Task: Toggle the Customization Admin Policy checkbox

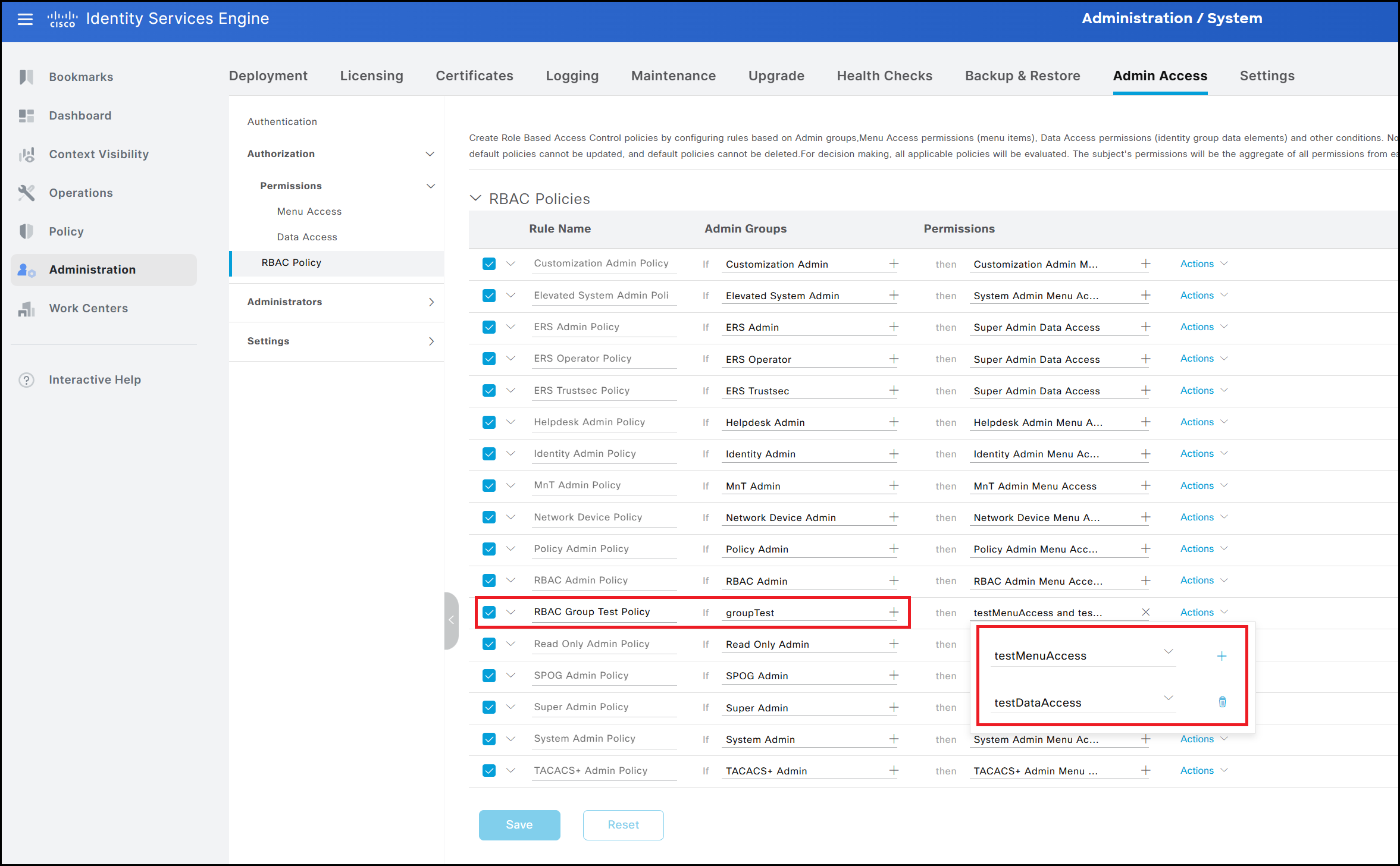Action: [489, 263]
